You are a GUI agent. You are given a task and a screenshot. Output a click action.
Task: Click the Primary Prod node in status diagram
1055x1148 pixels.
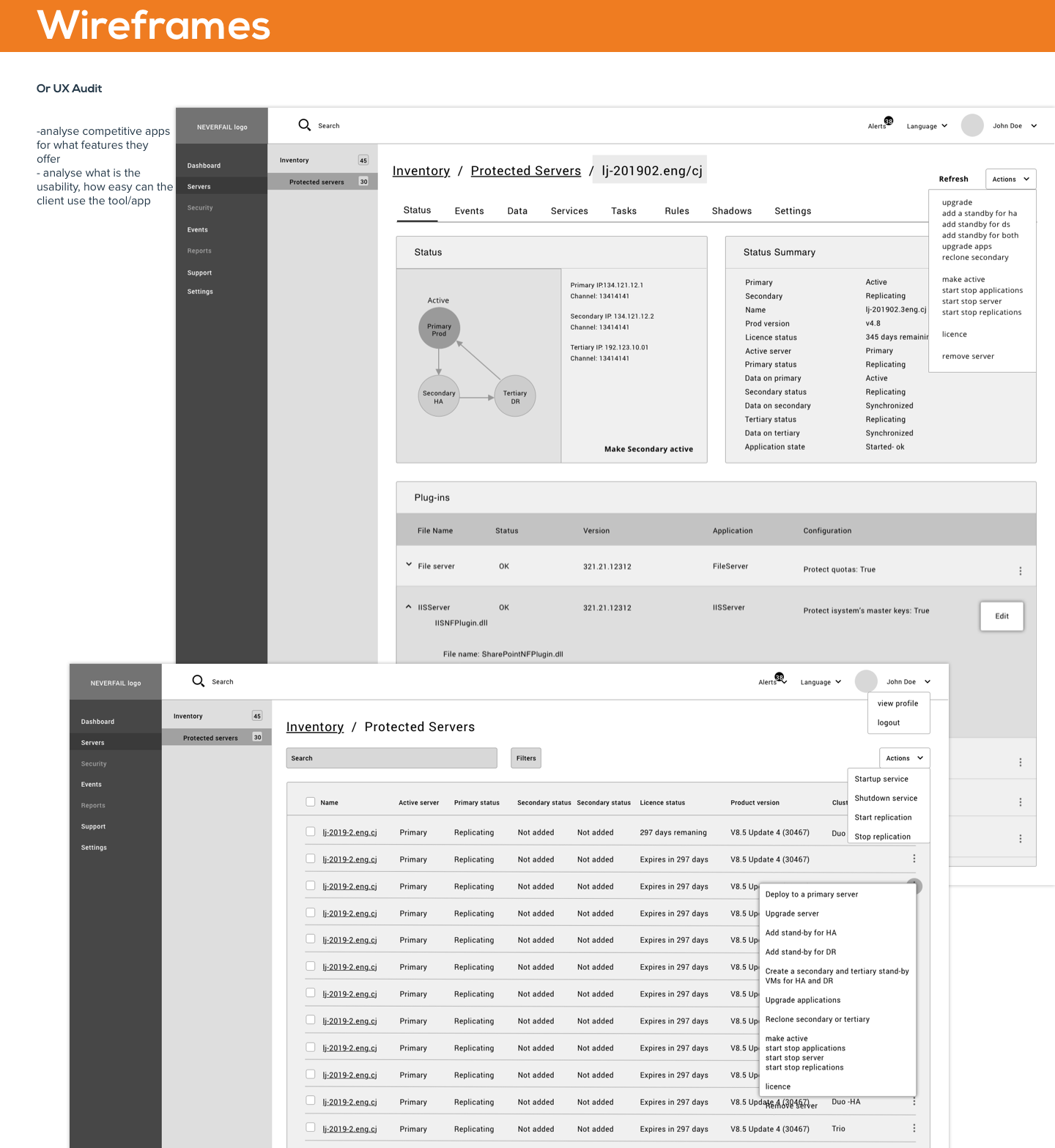[439, 329]
